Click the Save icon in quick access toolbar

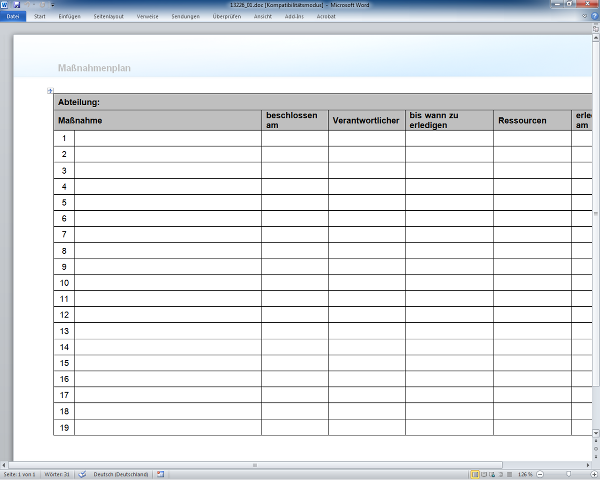point(17,5)
